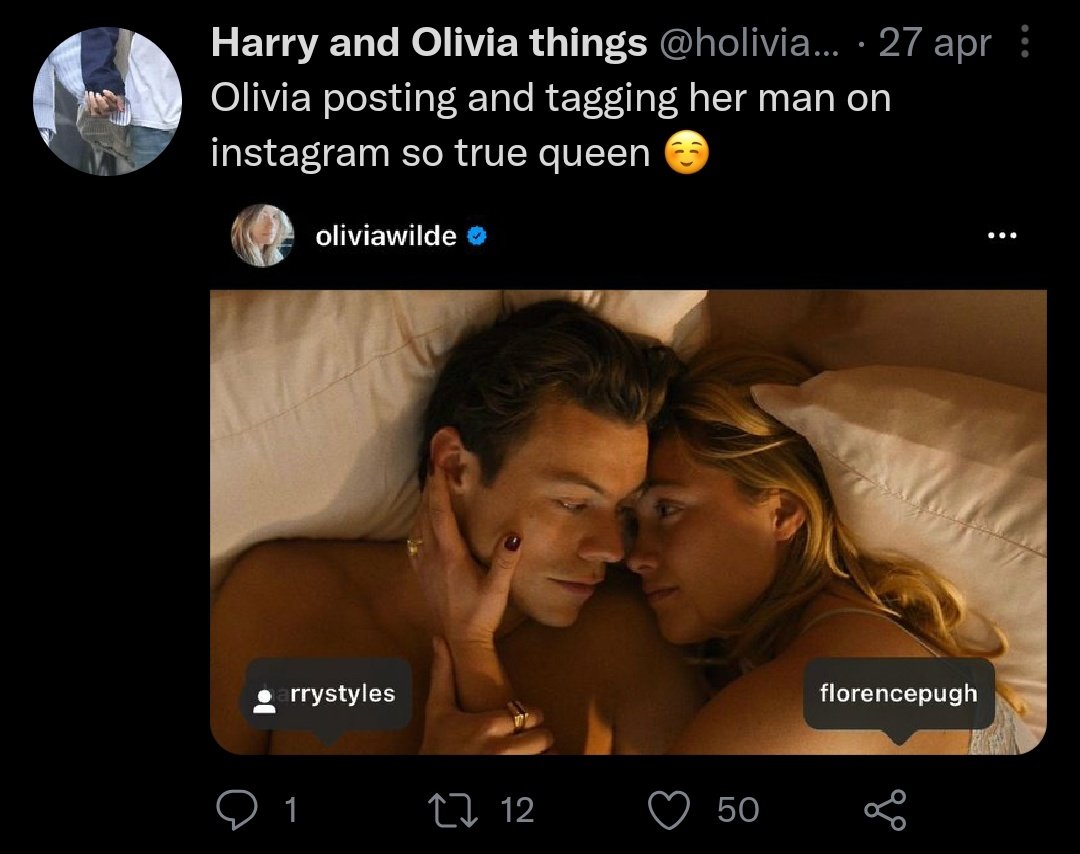
Task: Open the embedded bed photo
Action: (628, 522)
